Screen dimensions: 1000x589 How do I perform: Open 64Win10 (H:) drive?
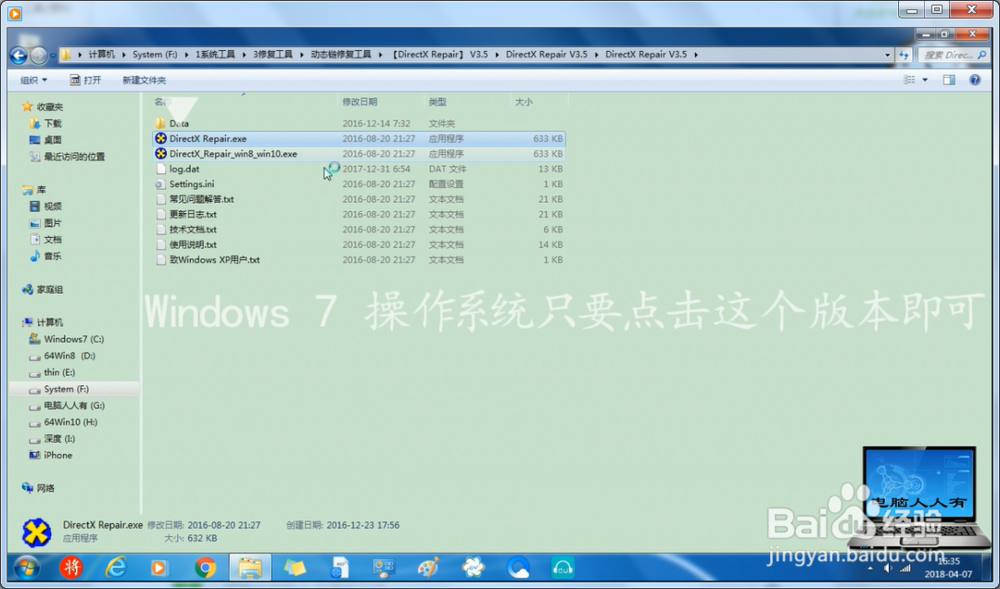[63, 422]
